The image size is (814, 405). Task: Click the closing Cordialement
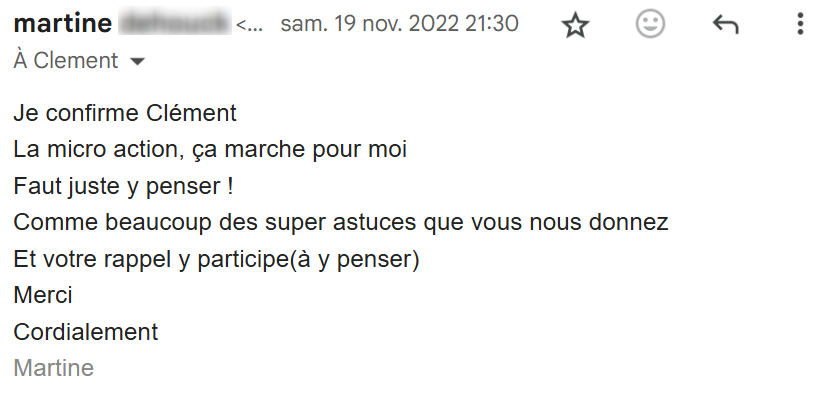86,332
